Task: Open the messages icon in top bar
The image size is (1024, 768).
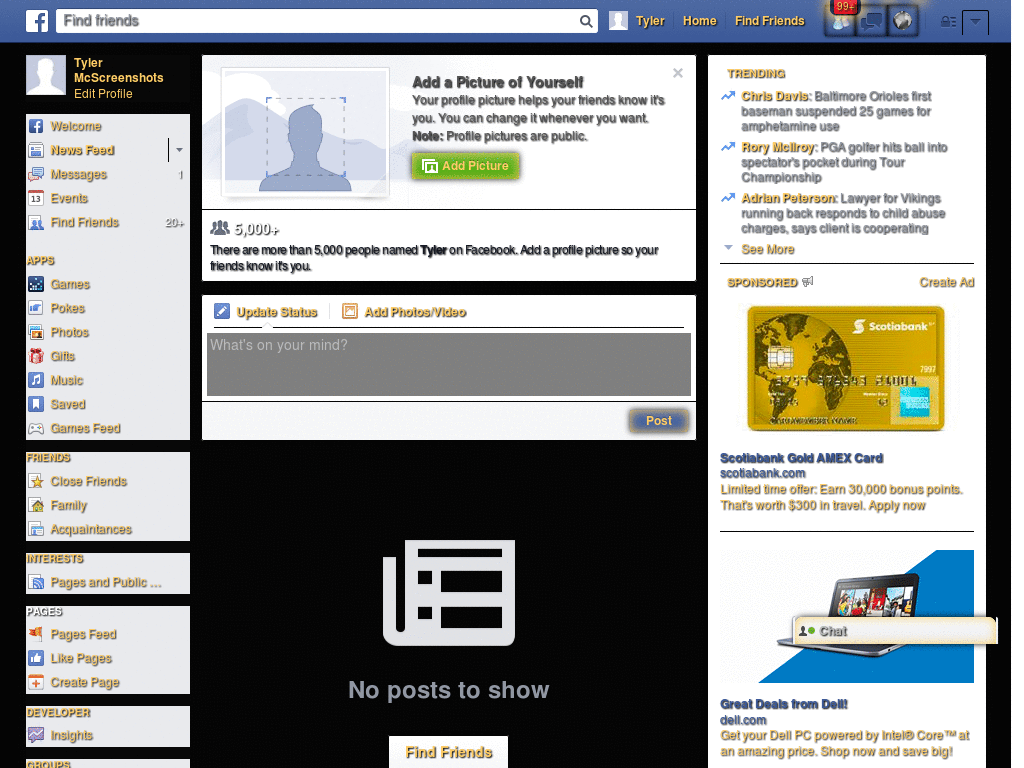Action: [872, 22]
